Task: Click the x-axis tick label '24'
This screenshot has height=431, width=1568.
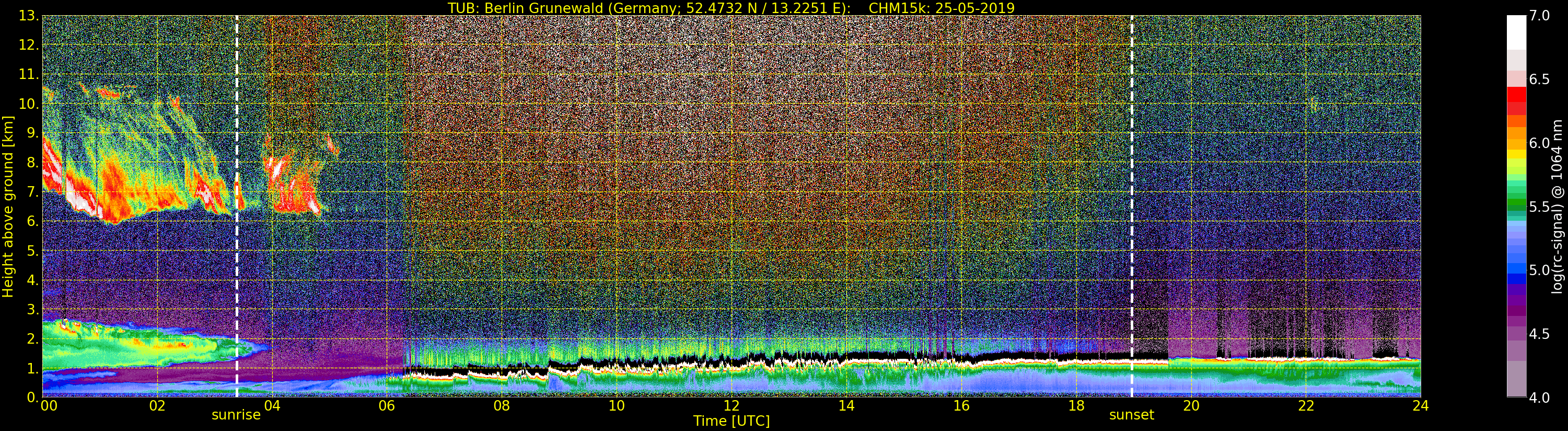Action: [1421, 406]
